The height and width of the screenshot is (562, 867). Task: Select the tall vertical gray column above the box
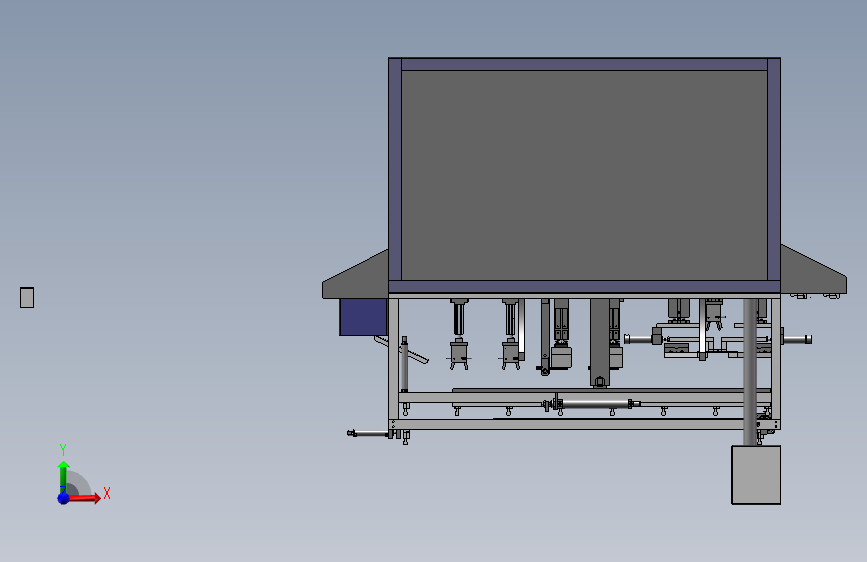(x=750, y=372)
